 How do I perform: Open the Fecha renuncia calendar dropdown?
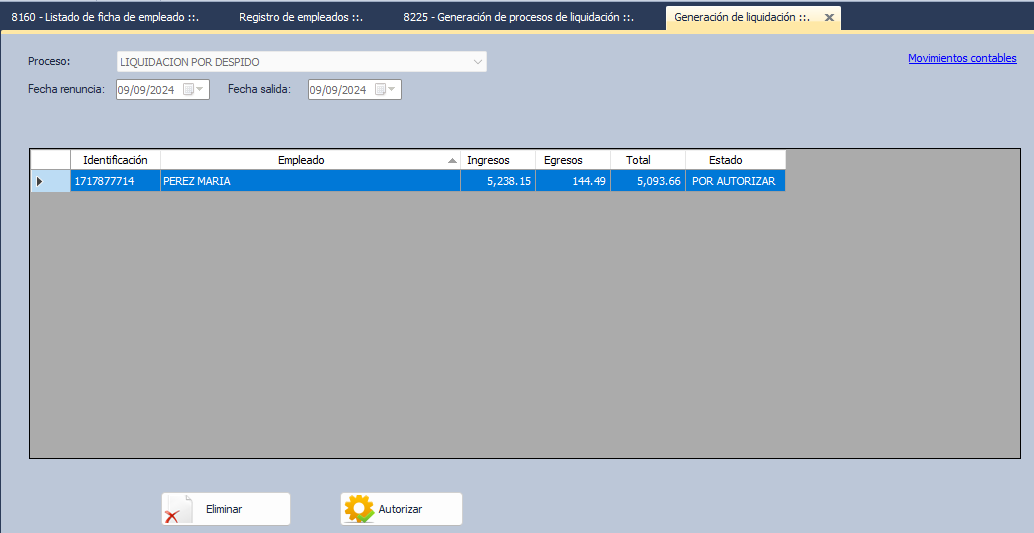(x=201, y=90)
